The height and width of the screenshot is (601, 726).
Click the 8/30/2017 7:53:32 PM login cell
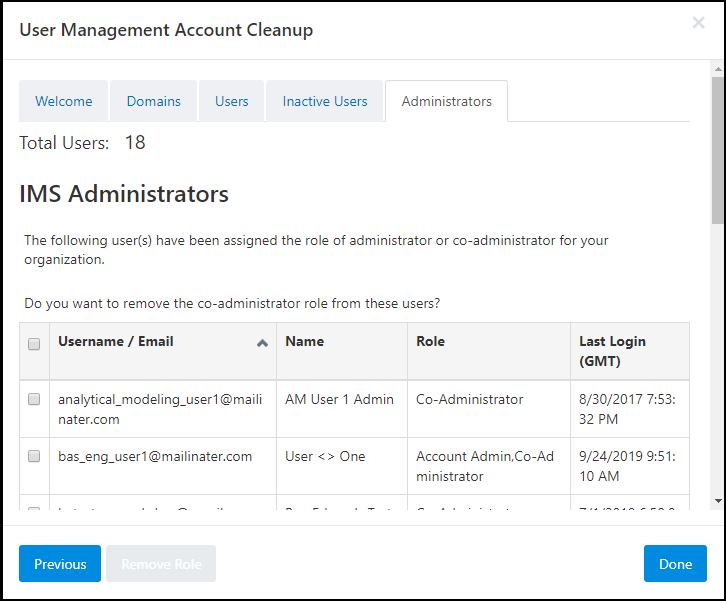point(630,409)
